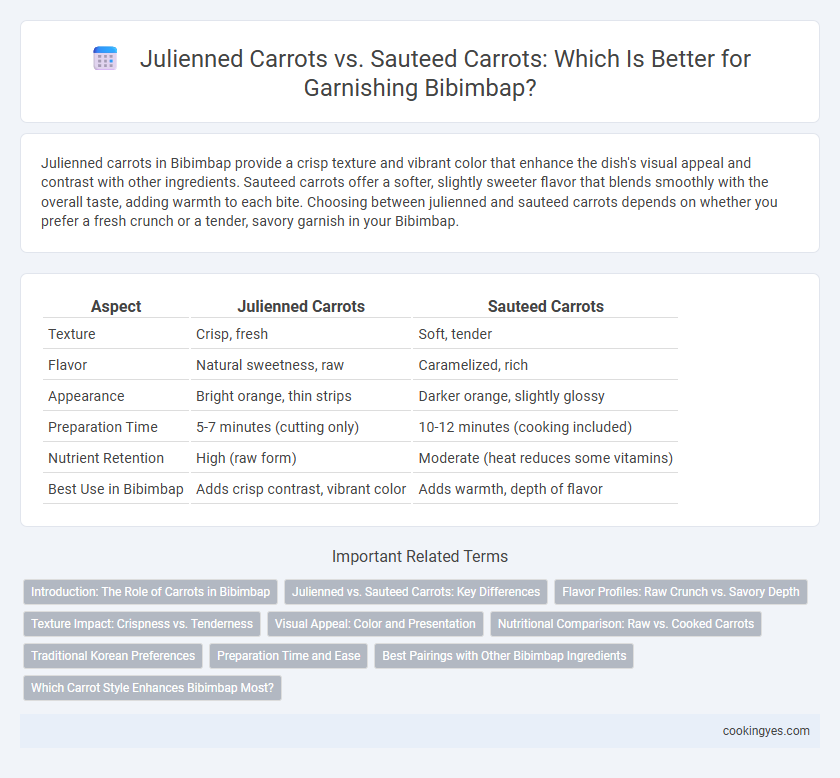Select the 'Best Use in Bibimbap' row label

click(116, 489)
